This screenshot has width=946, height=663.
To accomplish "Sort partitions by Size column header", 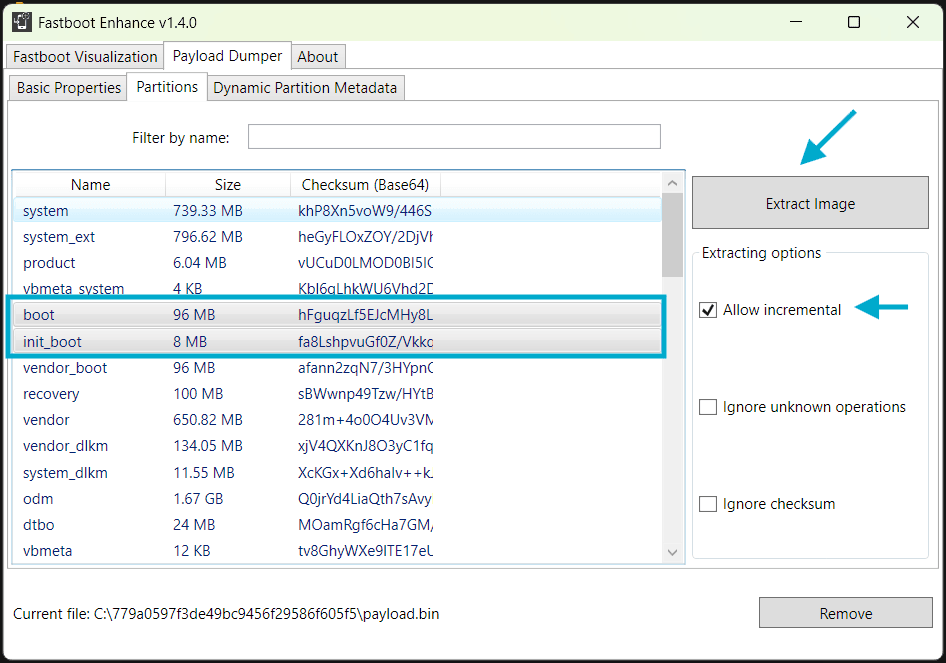I will click(228, 185).
